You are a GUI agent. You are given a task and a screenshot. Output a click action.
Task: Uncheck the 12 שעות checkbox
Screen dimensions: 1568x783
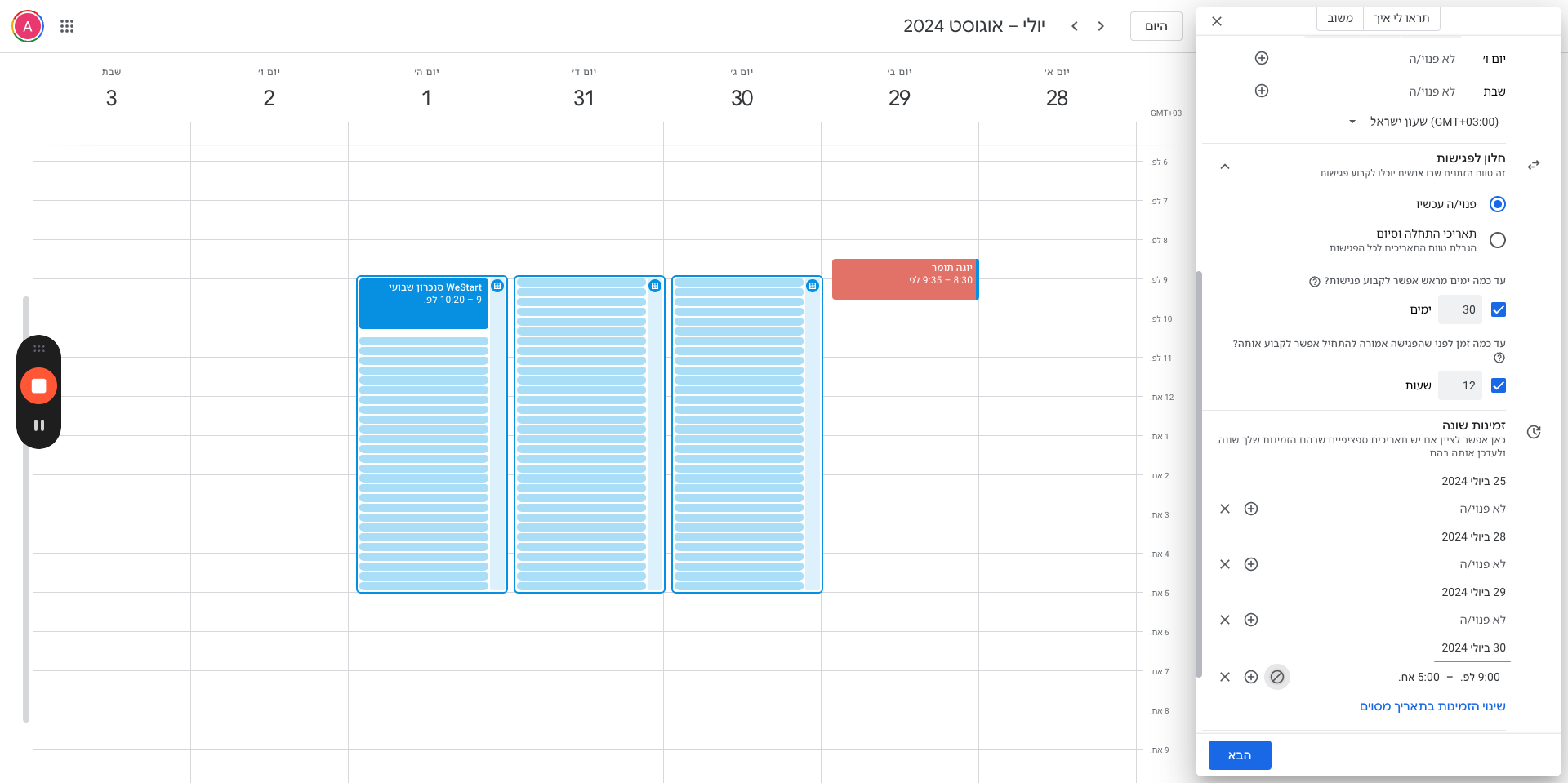pos(1498,385)
